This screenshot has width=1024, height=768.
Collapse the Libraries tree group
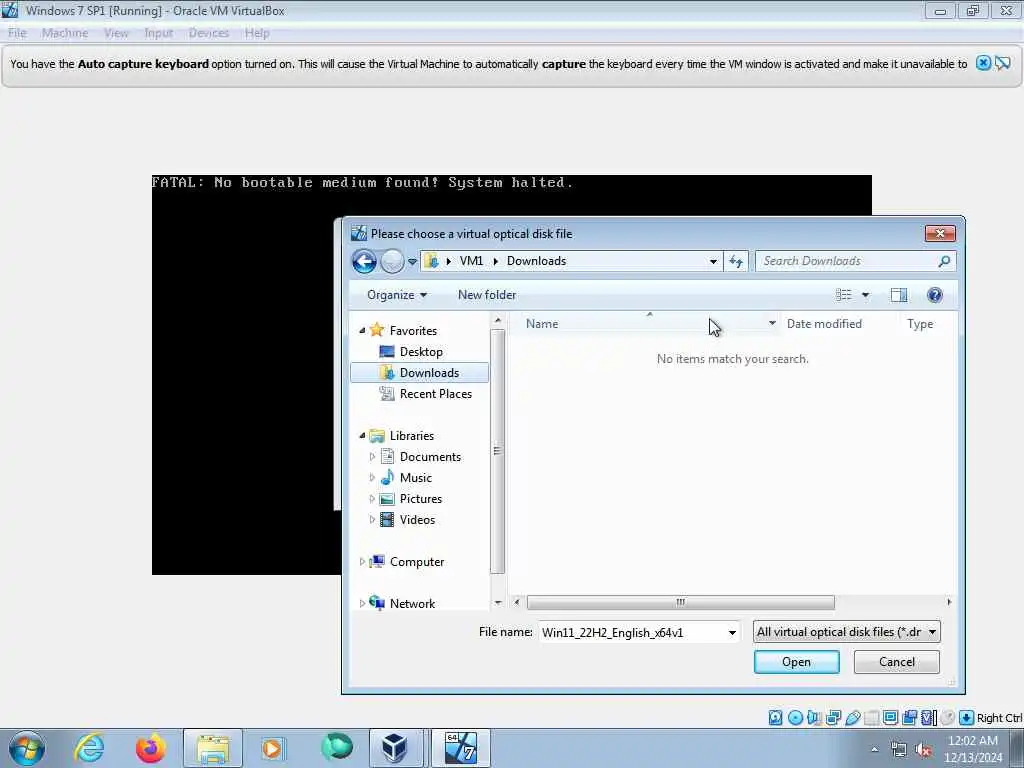pyautogui.click(x=362, y=436)
